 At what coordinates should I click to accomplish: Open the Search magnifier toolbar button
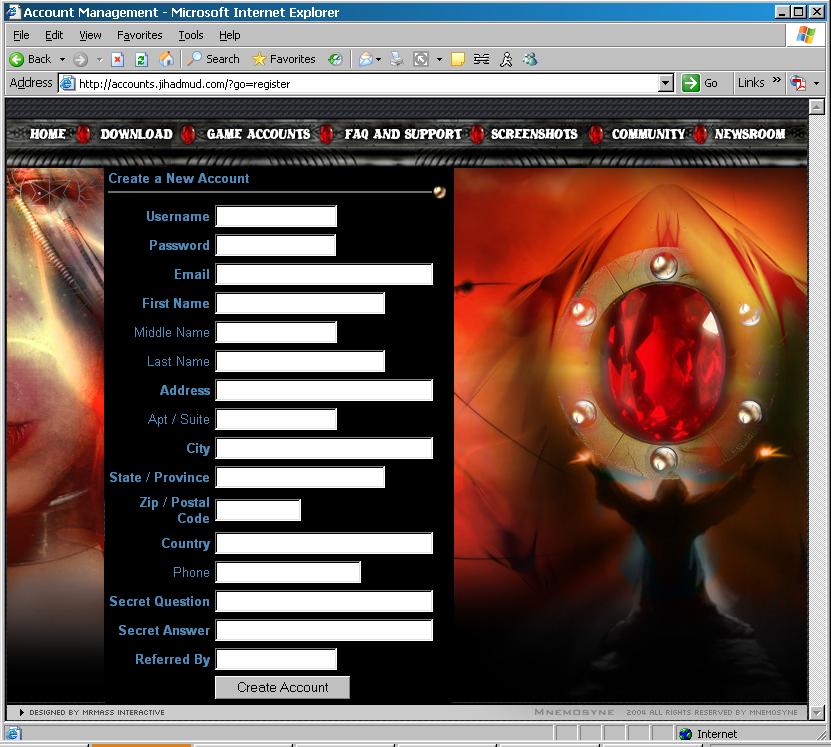click(x=214, y=59)
